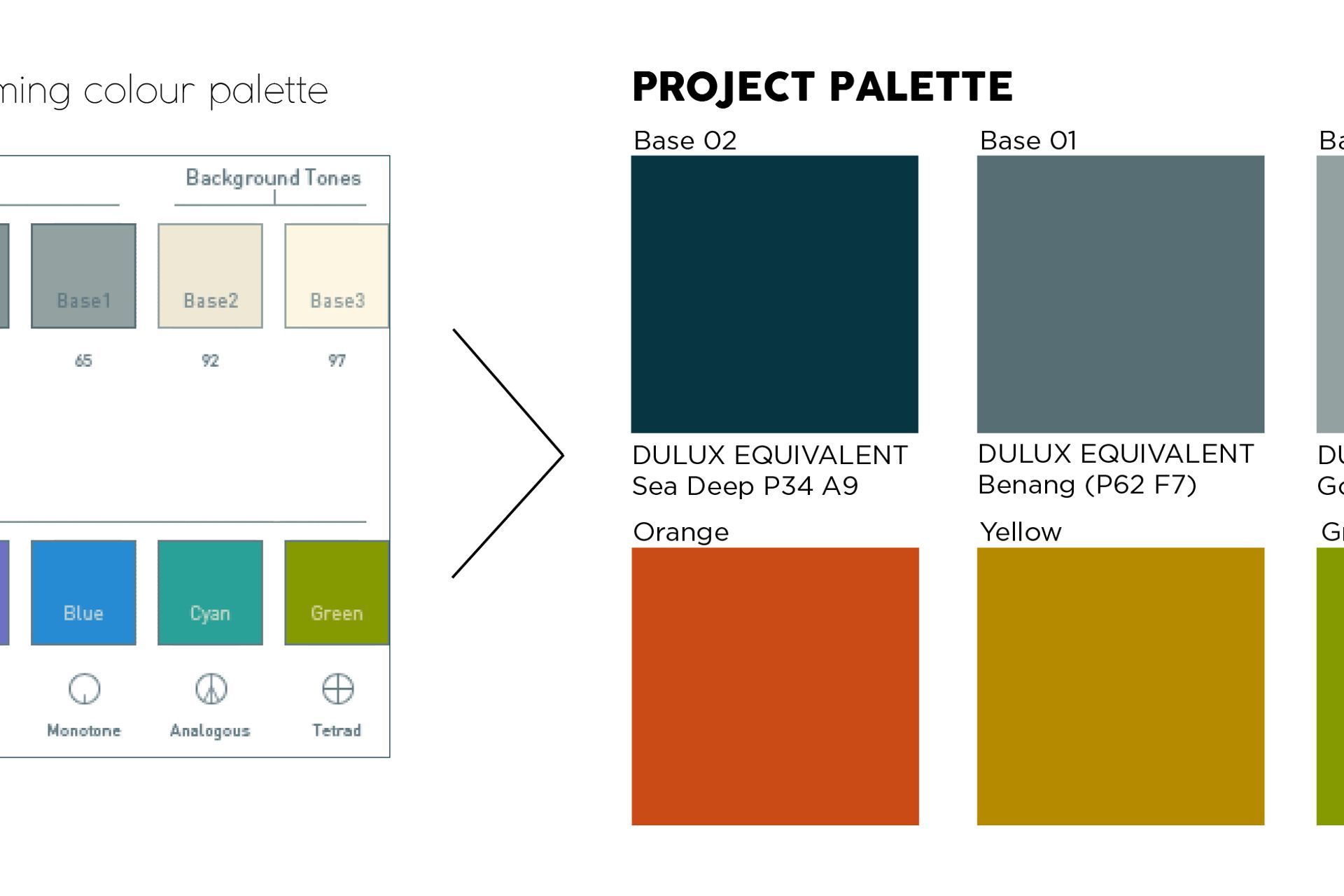Click the PROJECT PALETTE title
The width and height of the screenshot is (1344, 896).
822,87
